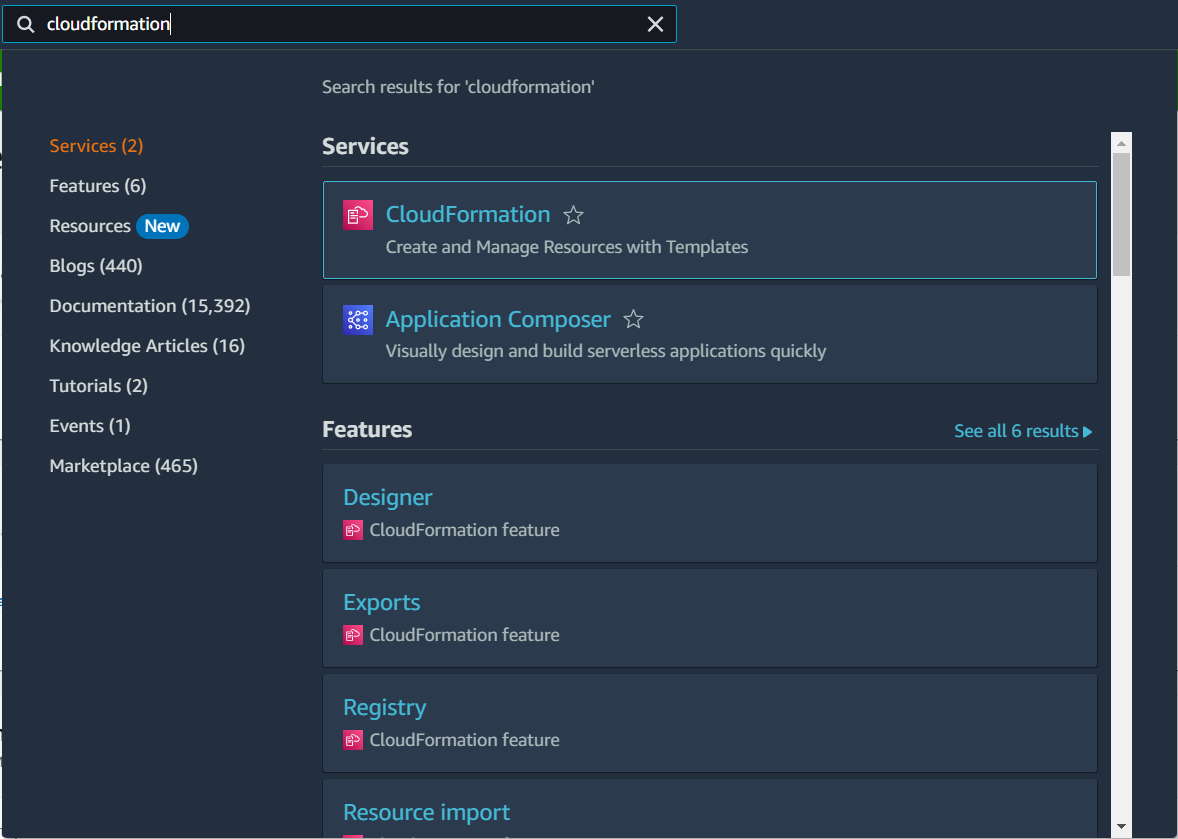Open the Designer feature link
The height and width of the screenshot is (839, 1178).
click(387, 497)
